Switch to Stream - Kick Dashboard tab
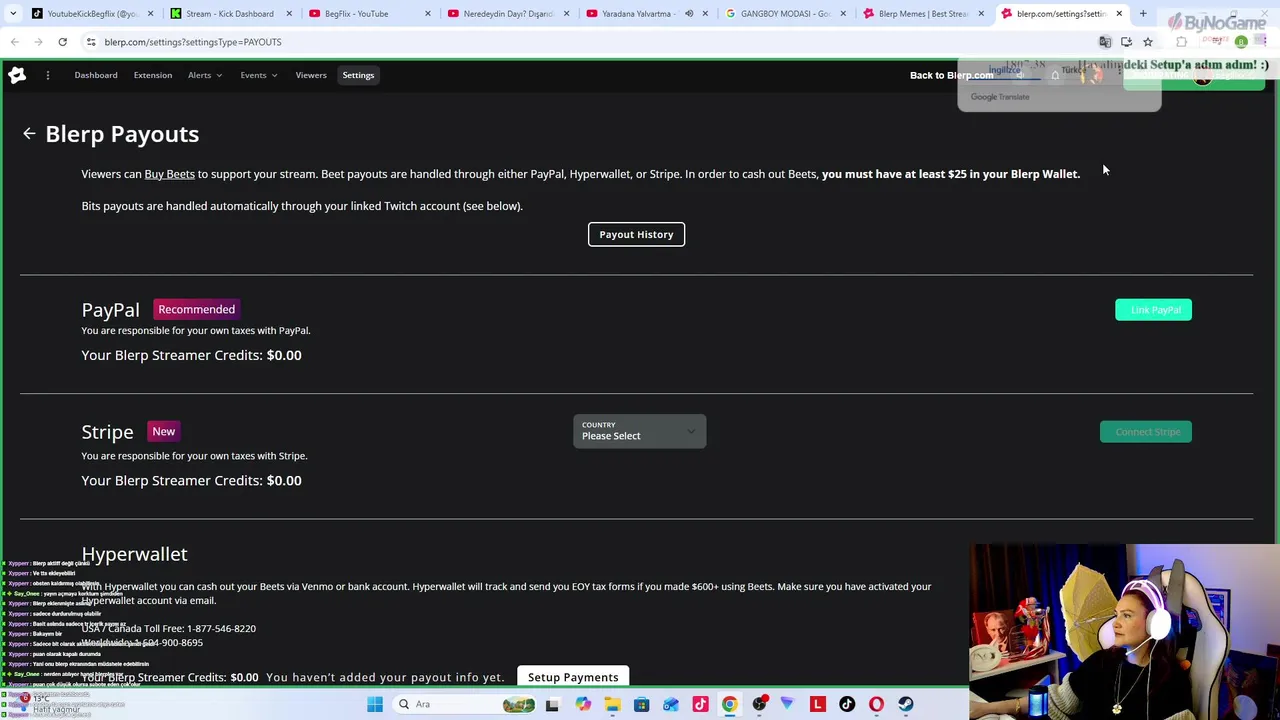 [229, 14]
